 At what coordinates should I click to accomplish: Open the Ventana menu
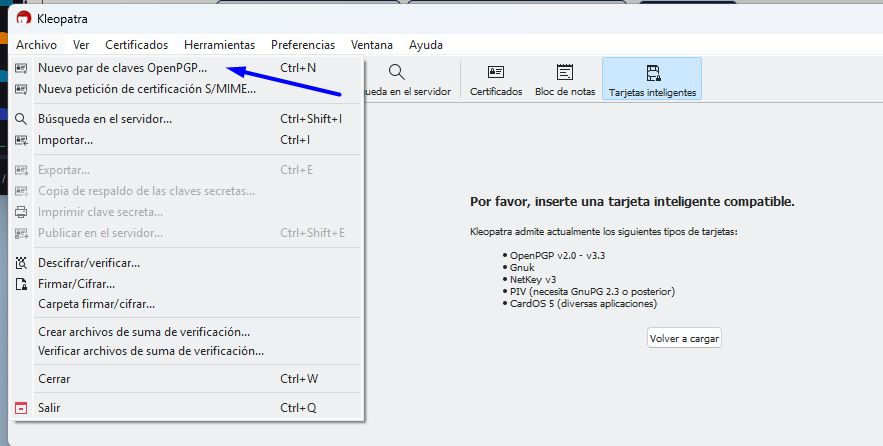pos(372,44)
